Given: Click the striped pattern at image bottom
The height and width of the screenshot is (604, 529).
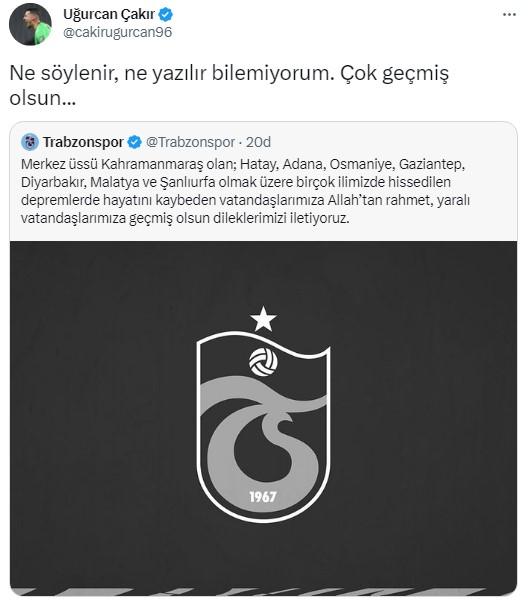Looking at the screenshot, I should [264, 591].
